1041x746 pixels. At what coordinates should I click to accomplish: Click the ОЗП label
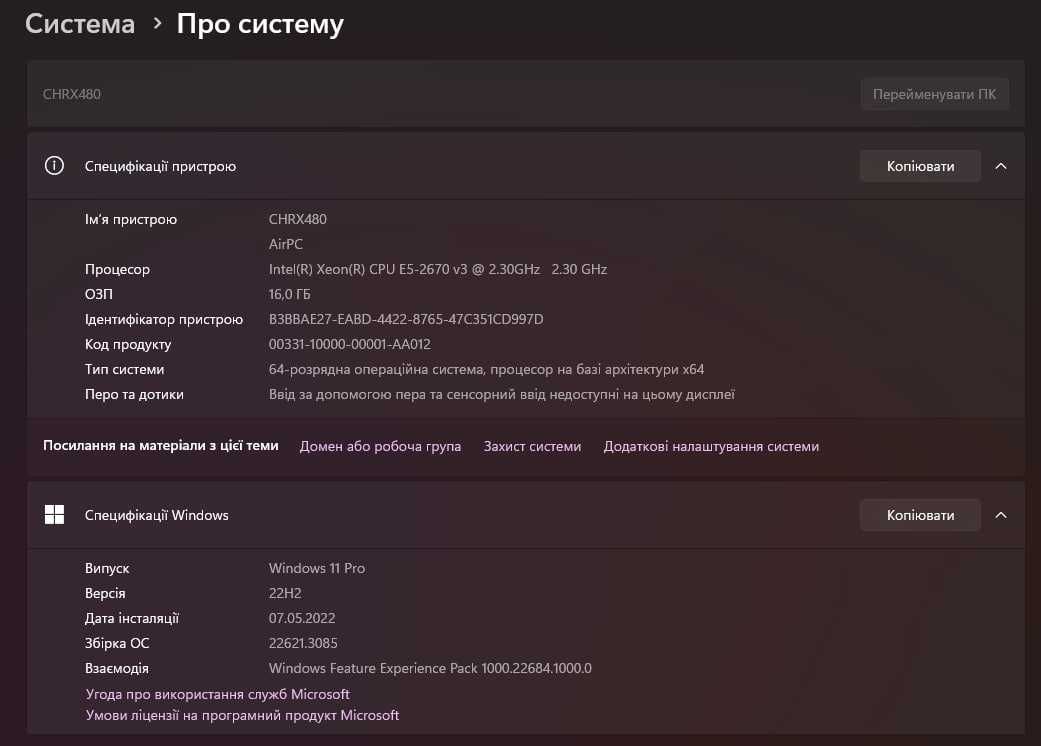pyautogui.click(x=99, y=294)
